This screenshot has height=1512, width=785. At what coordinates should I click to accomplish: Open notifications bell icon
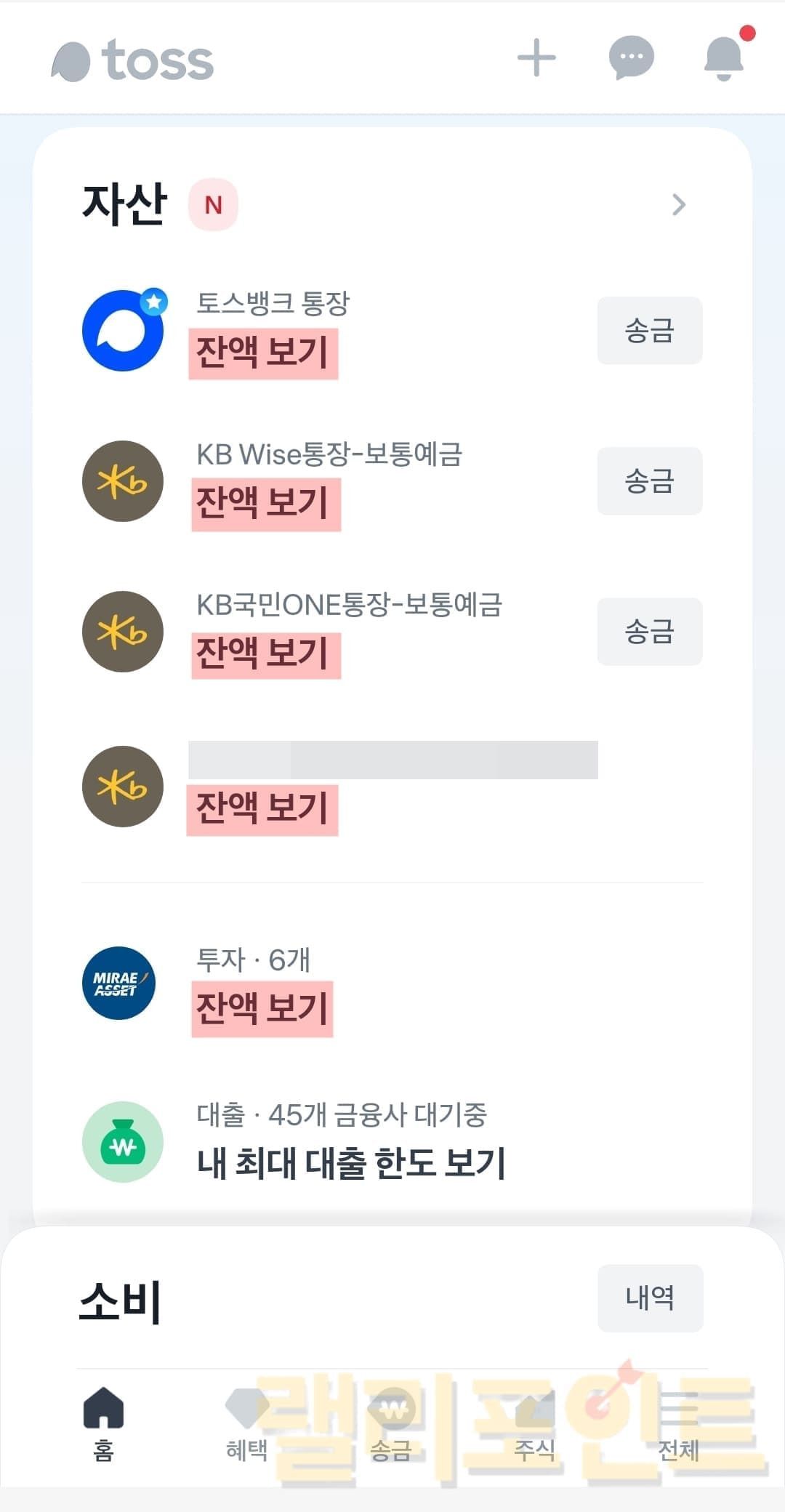coord(724,57)
